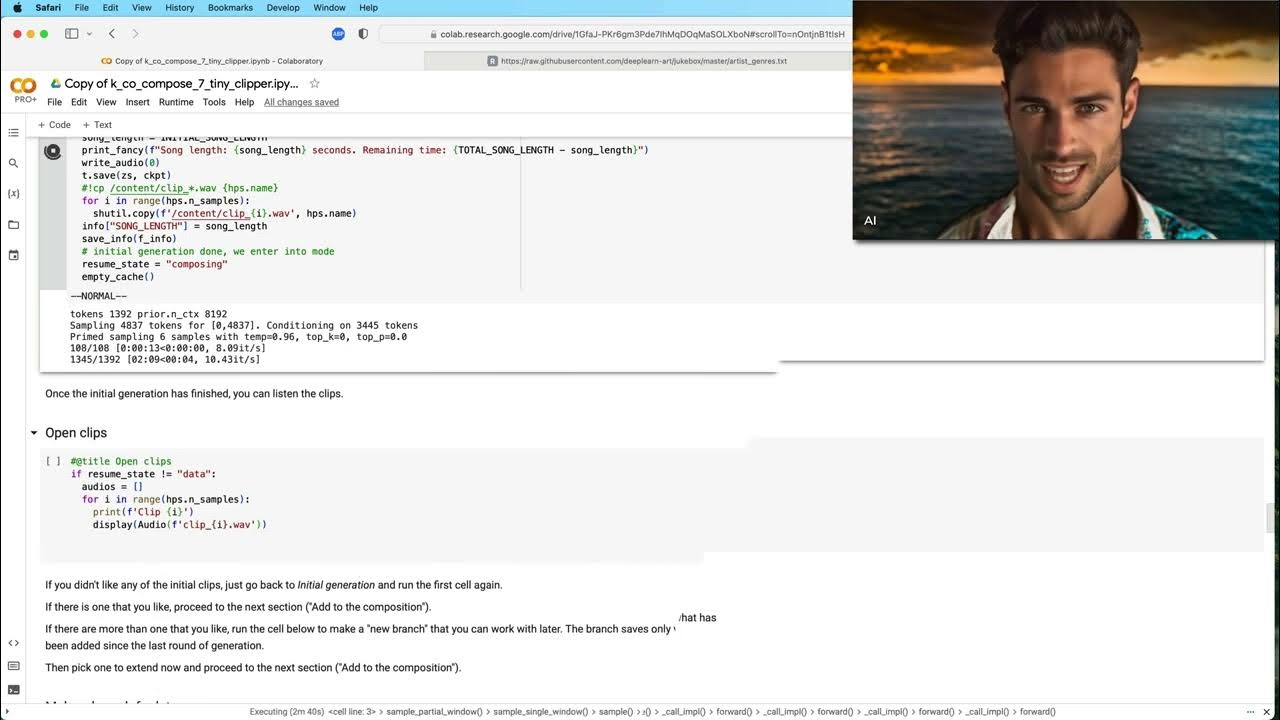
Task: Click the Safari address bar
Action: [x=615, y=34]
